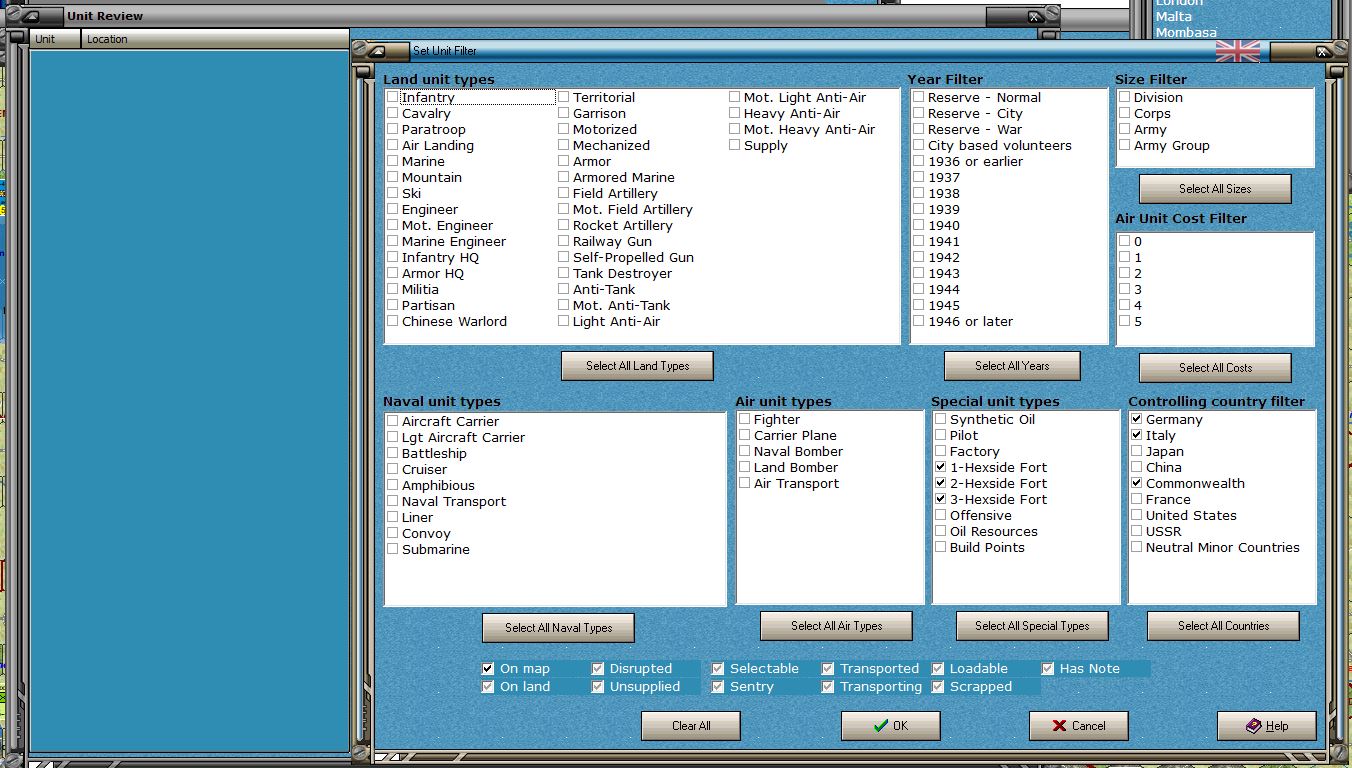This screenshot has width=1352, height=768.
Task: Click Select All Air Types button
Action: point(836,626)
